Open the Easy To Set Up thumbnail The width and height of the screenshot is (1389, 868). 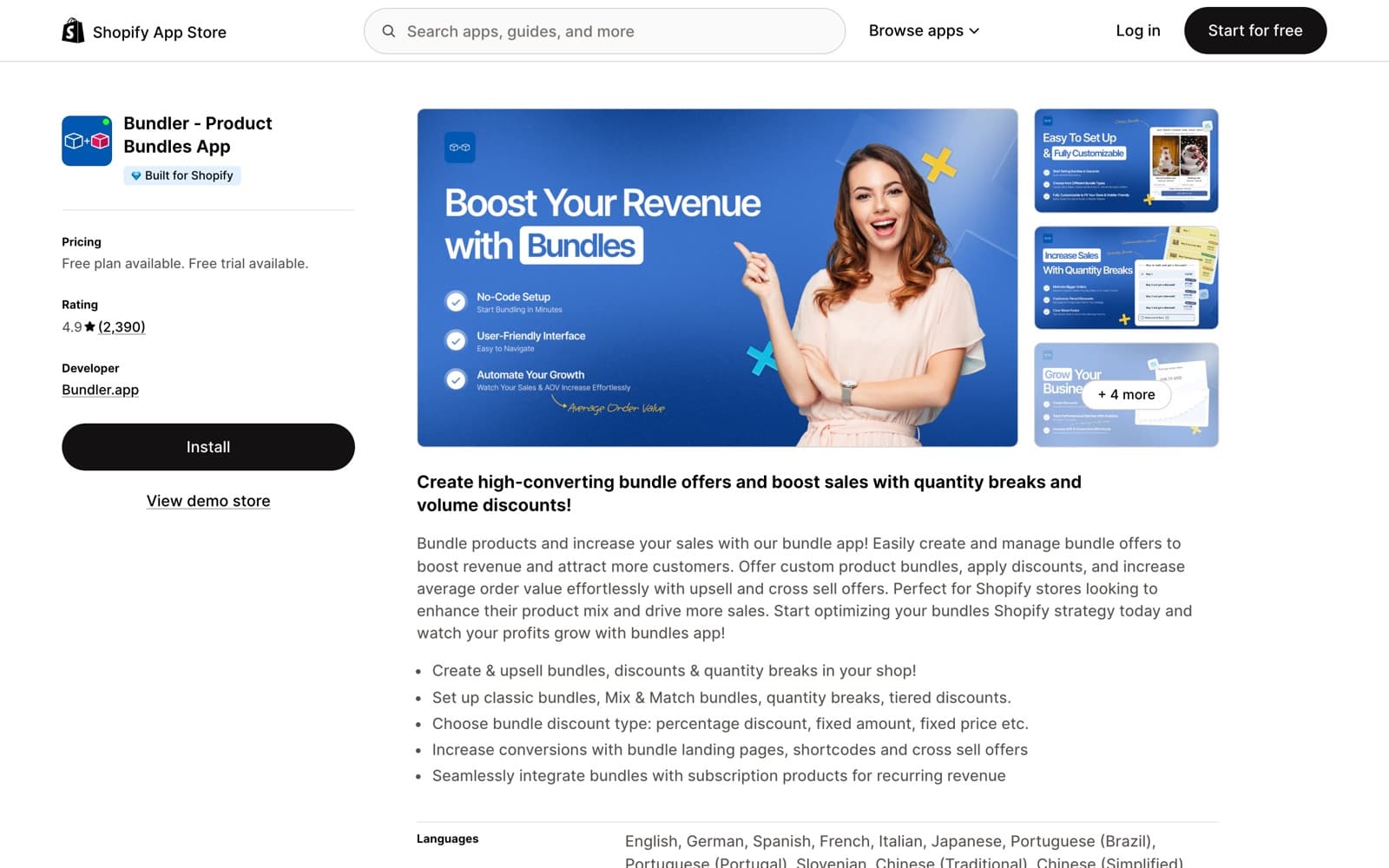(x=1126, y=161)
